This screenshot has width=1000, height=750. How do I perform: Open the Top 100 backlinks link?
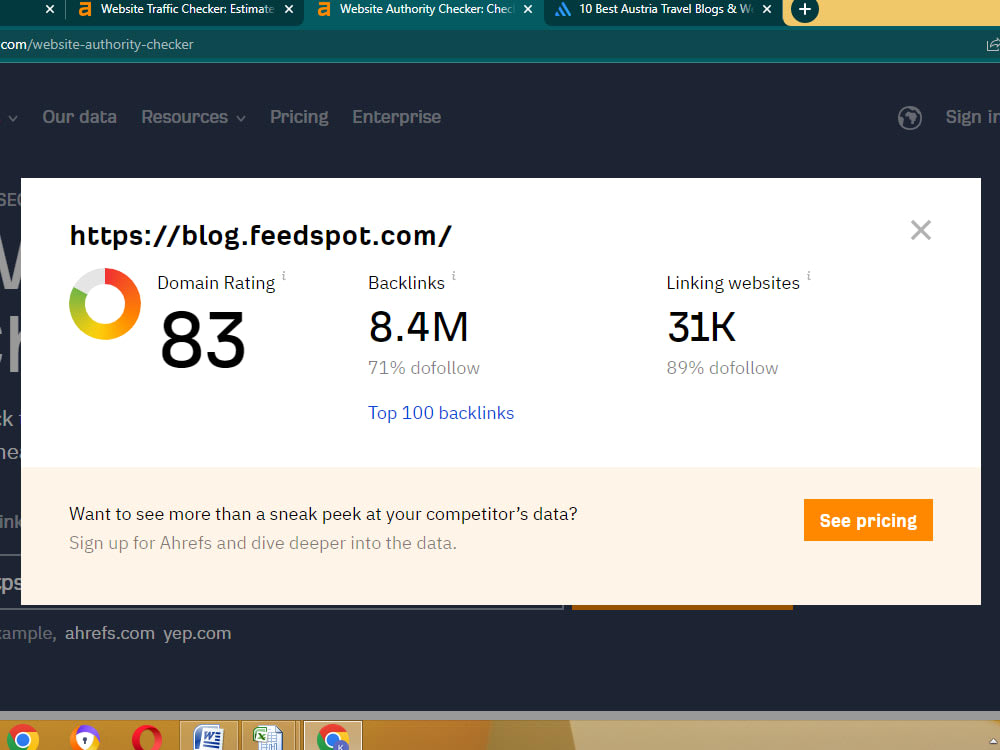click(441, 413)
